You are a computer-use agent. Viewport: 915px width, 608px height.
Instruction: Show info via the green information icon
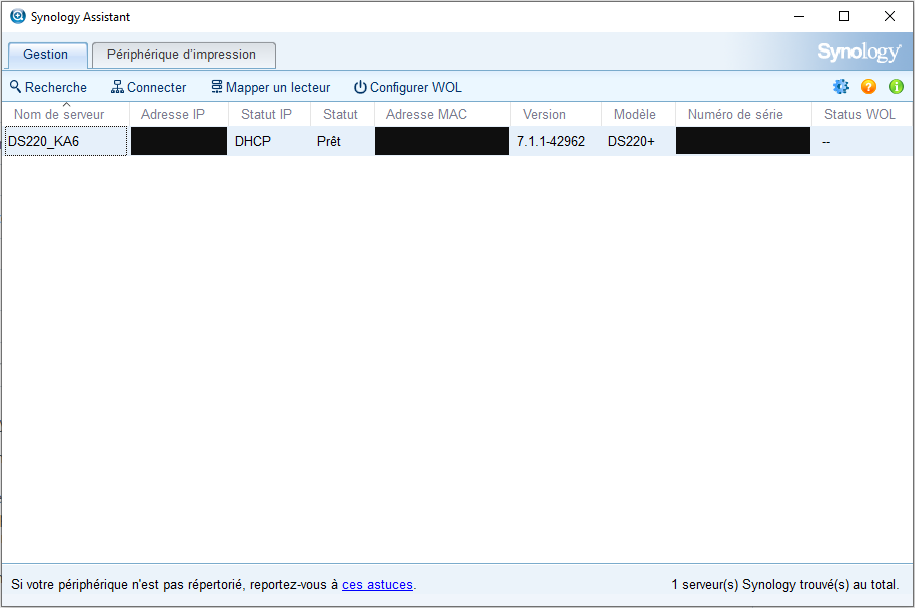(896, 87)
